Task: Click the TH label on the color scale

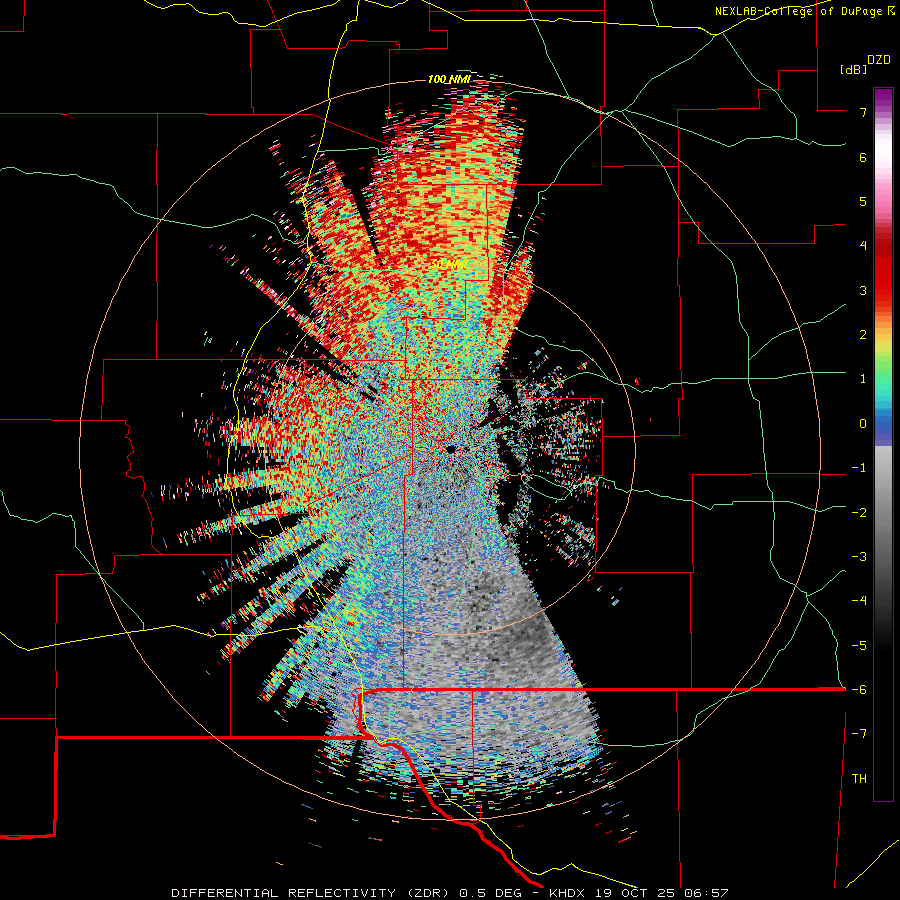Action: (x=859, y=778)
